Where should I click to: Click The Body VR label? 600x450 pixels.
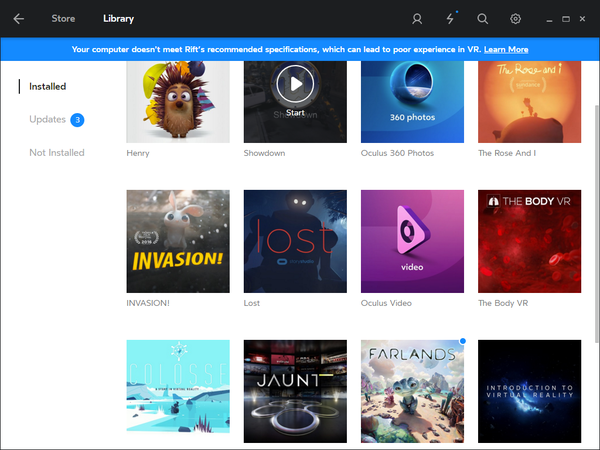click(503, 303)
